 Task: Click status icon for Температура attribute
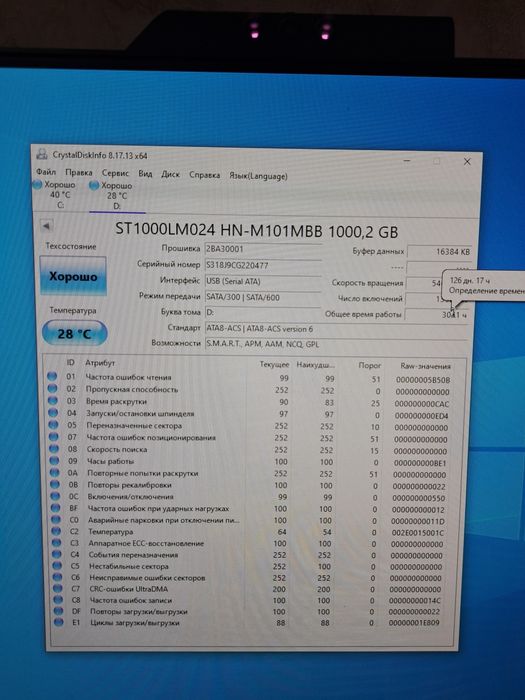pyautogui.click(x=56, y=531)
